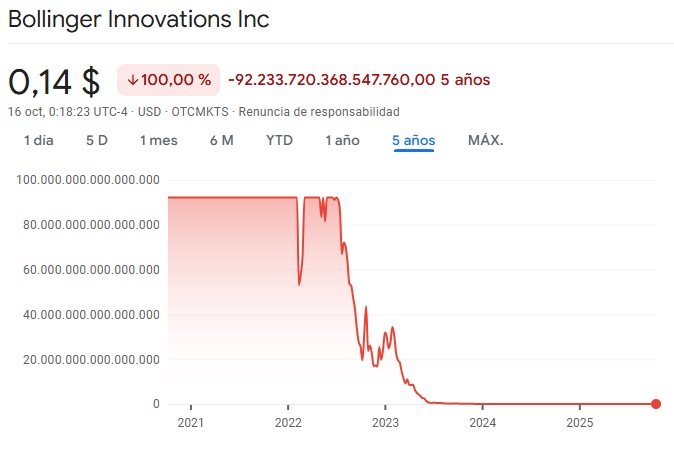Click the down arrow icon in percent badge
The width and height of the screenshot is (674, 453).
[x=132, y=79]
